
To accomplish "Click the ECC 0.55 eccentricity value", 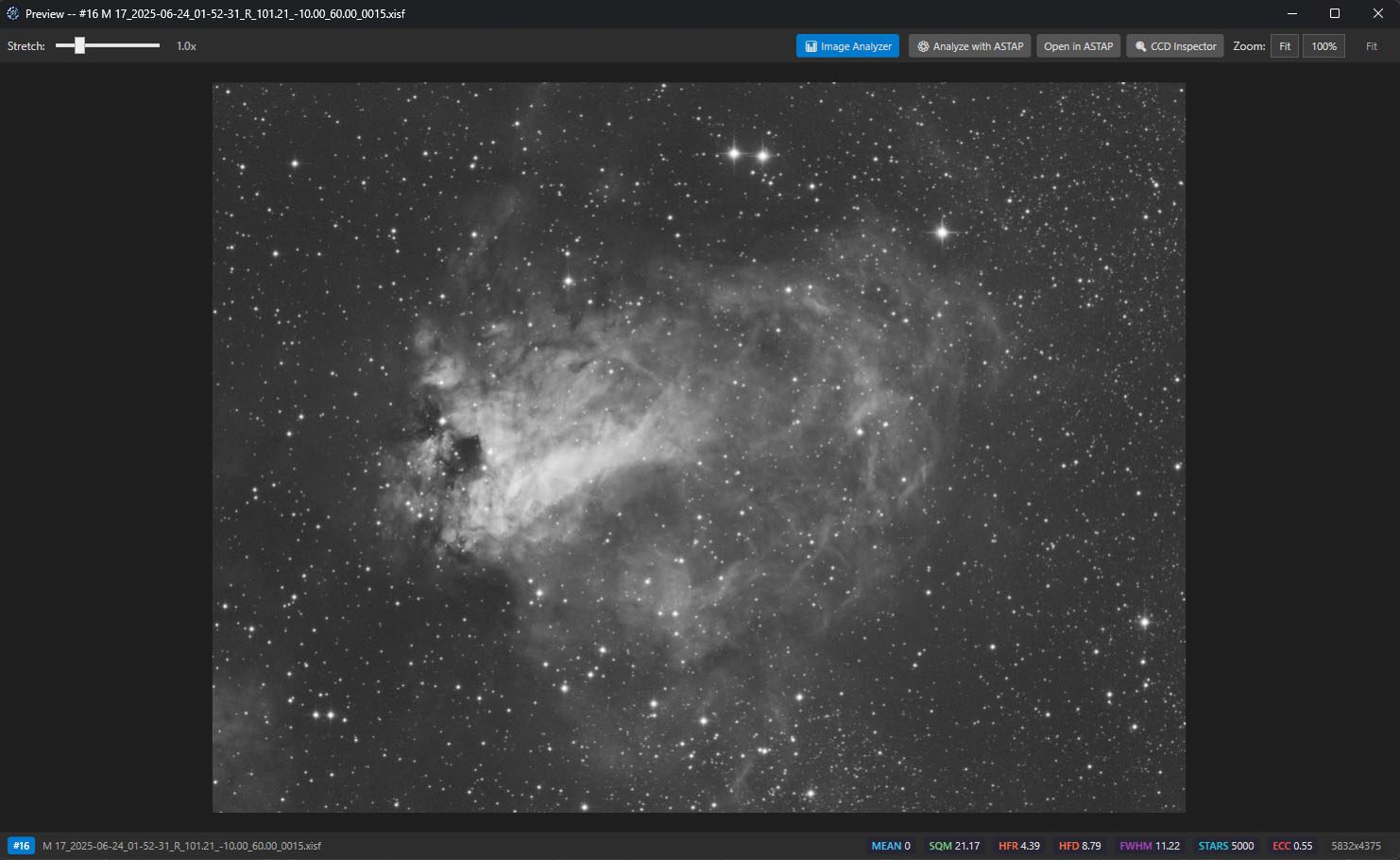I will coord(1291,846).
